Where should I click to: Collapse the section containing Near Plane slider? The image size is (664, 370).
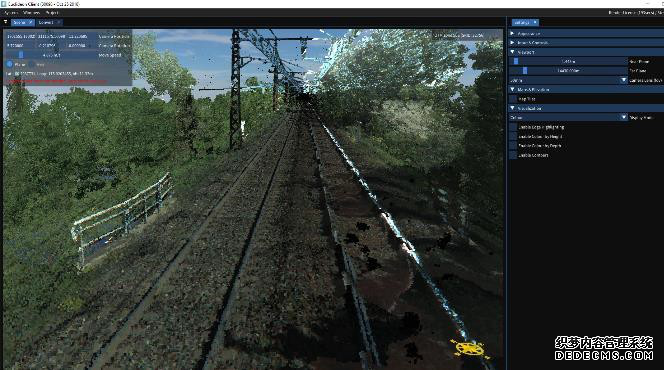click(x=512, y=52)
